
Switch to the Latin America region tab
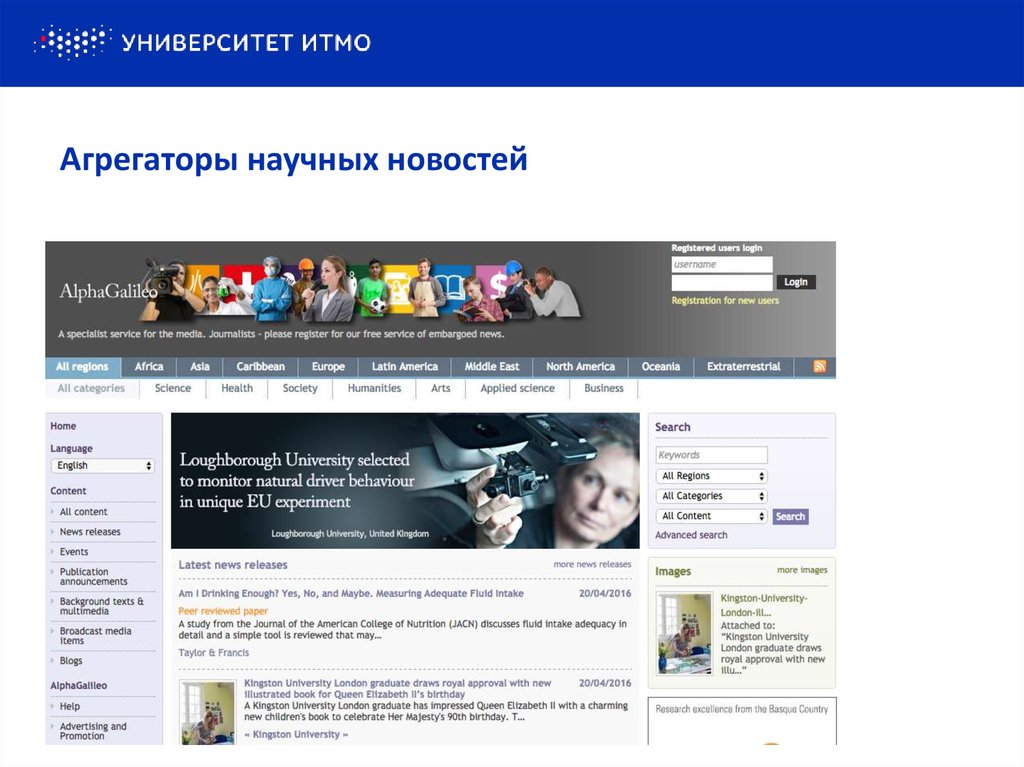click(404, 366)
